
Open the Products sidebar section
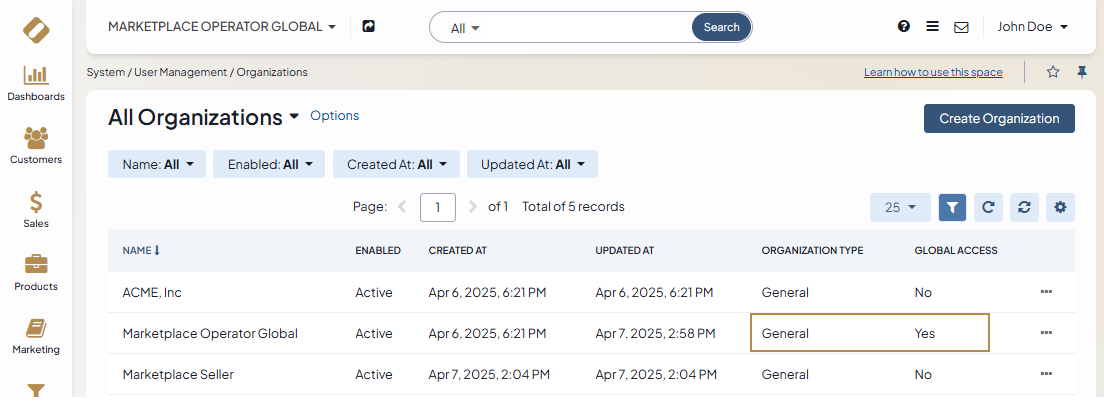pos(36,273)
